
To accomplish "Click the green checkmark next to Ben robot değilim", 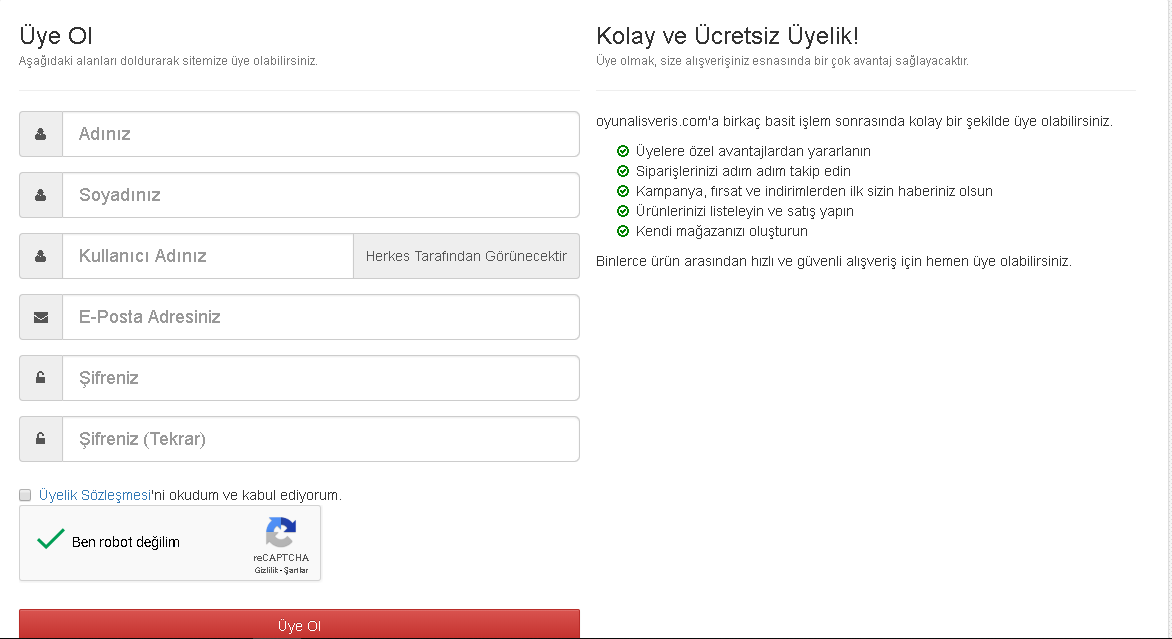I will click(51, 539).
